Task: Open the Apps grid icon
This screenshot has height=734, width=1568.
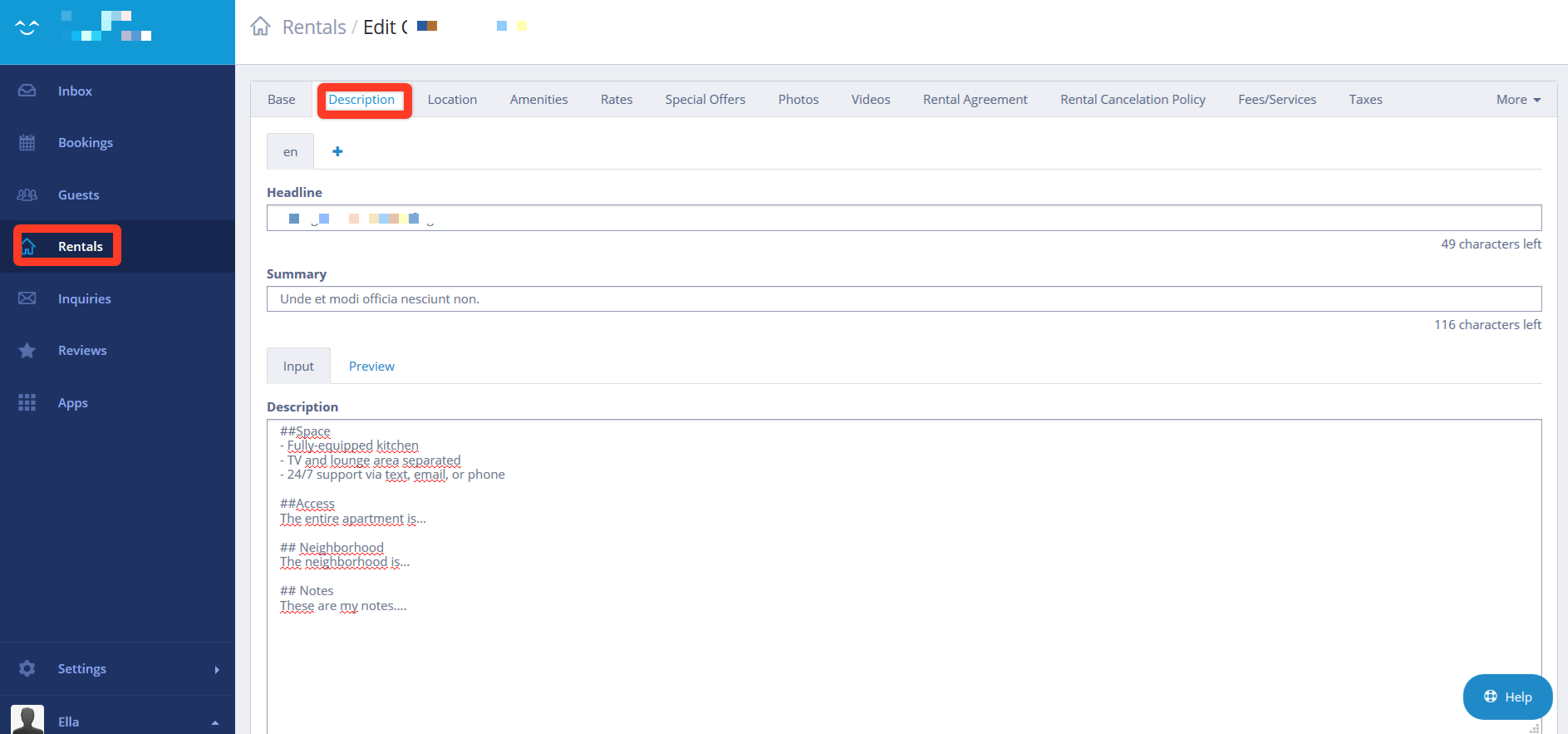Action: pyautogui.click(x=27, y=402)
